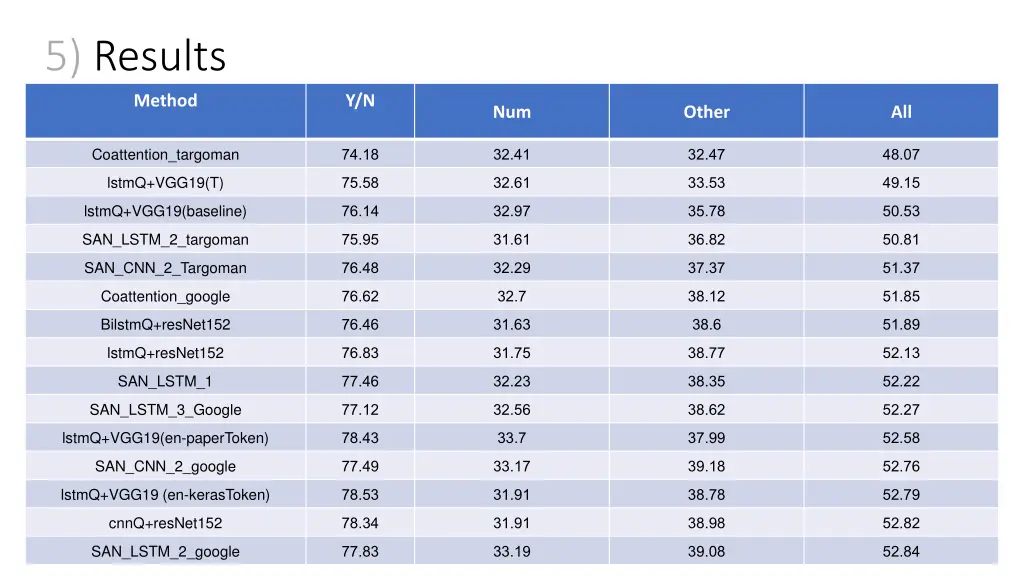
Task: Select the 39.18 Other score cell
Action: click(706, 466)
